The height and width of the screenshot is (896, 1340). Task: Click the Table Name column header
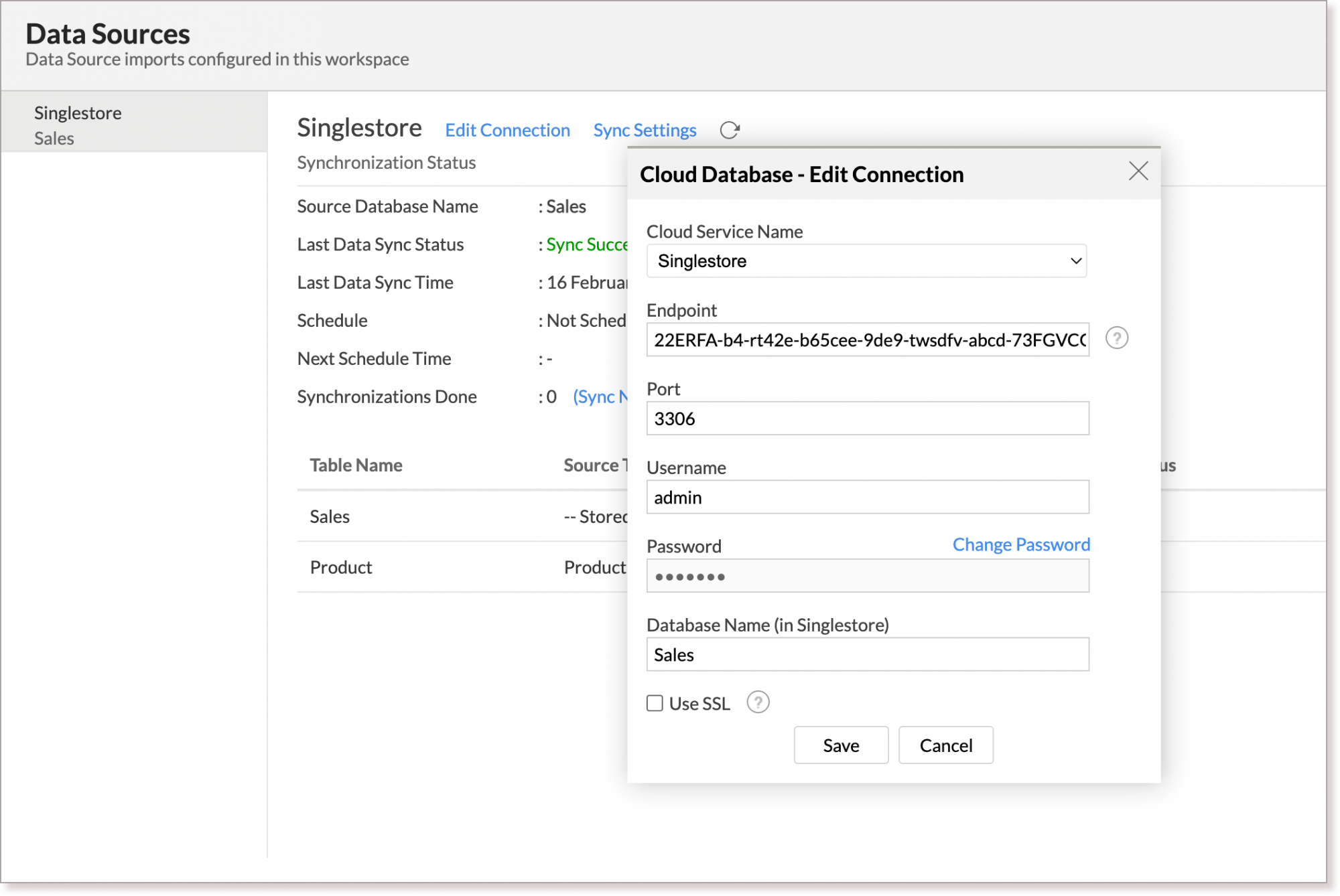[x=356, y=465]
